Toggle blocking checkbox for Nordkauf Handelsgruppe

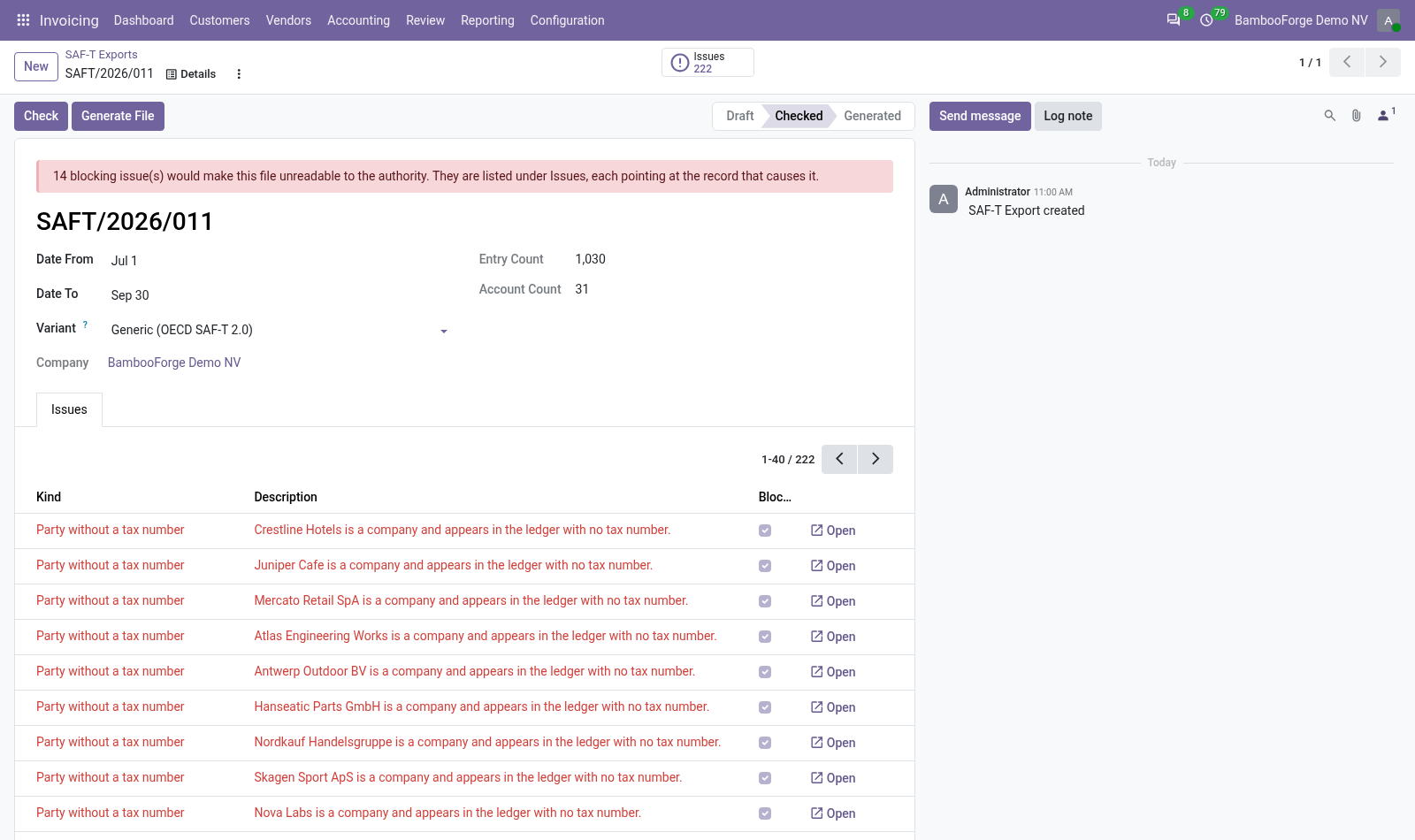point(765,743)
